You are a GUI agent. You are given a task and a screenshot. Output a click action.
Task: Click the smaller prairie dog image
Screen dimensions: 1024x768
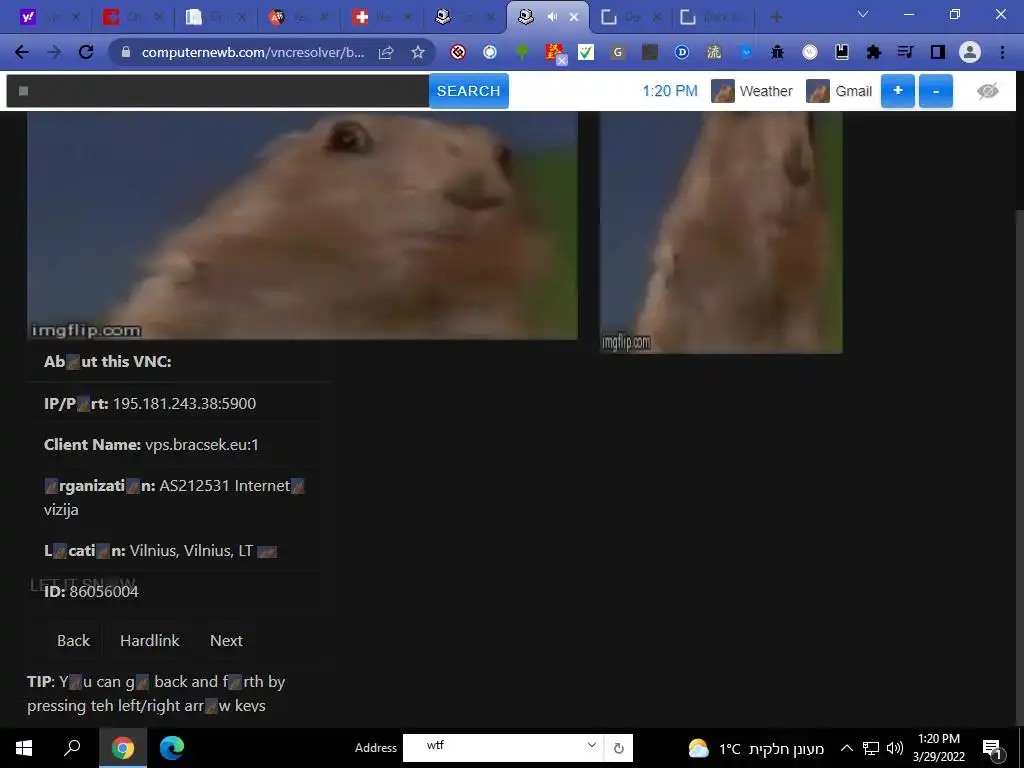(x=721, y=232)
